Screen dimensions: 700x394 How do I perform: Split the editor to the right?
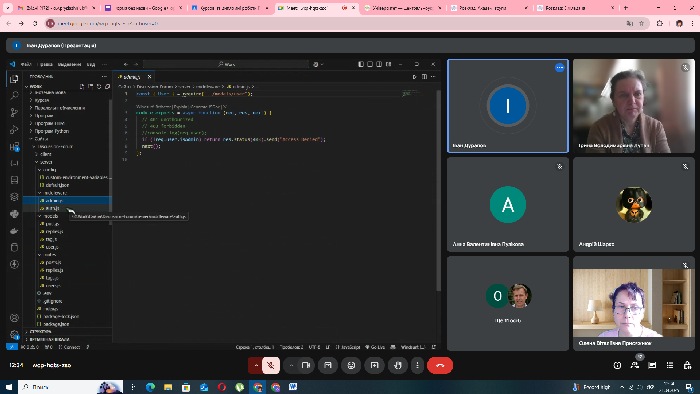[424, 77]
